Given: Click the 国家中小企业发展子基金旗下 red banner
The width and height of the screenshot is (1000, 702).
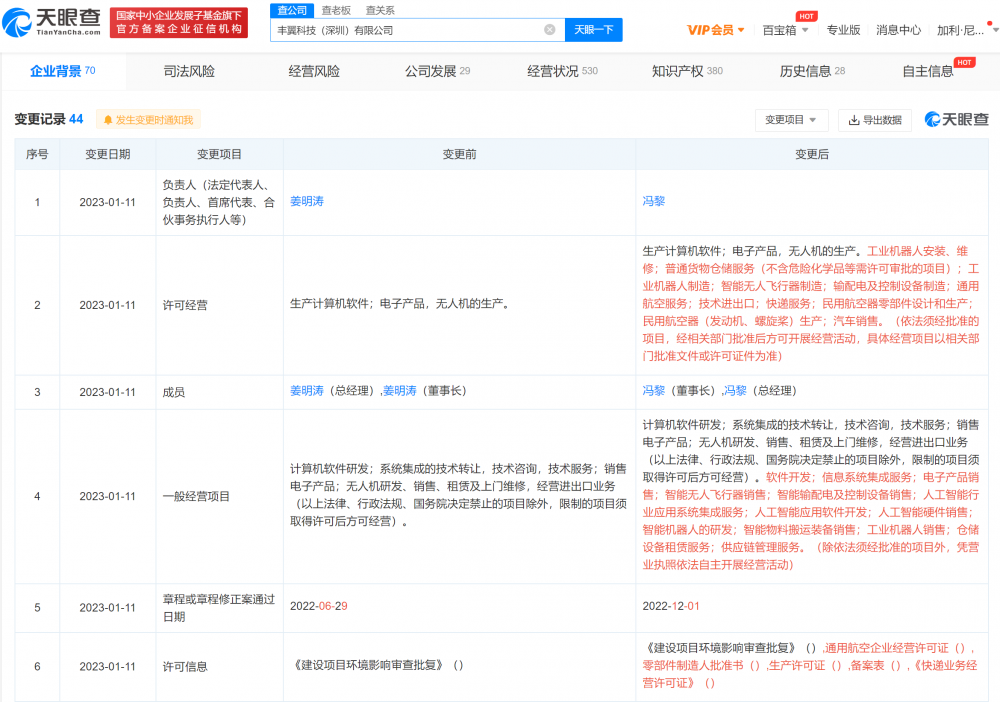Looking at the screenshot, I should (x=179, y=23).
